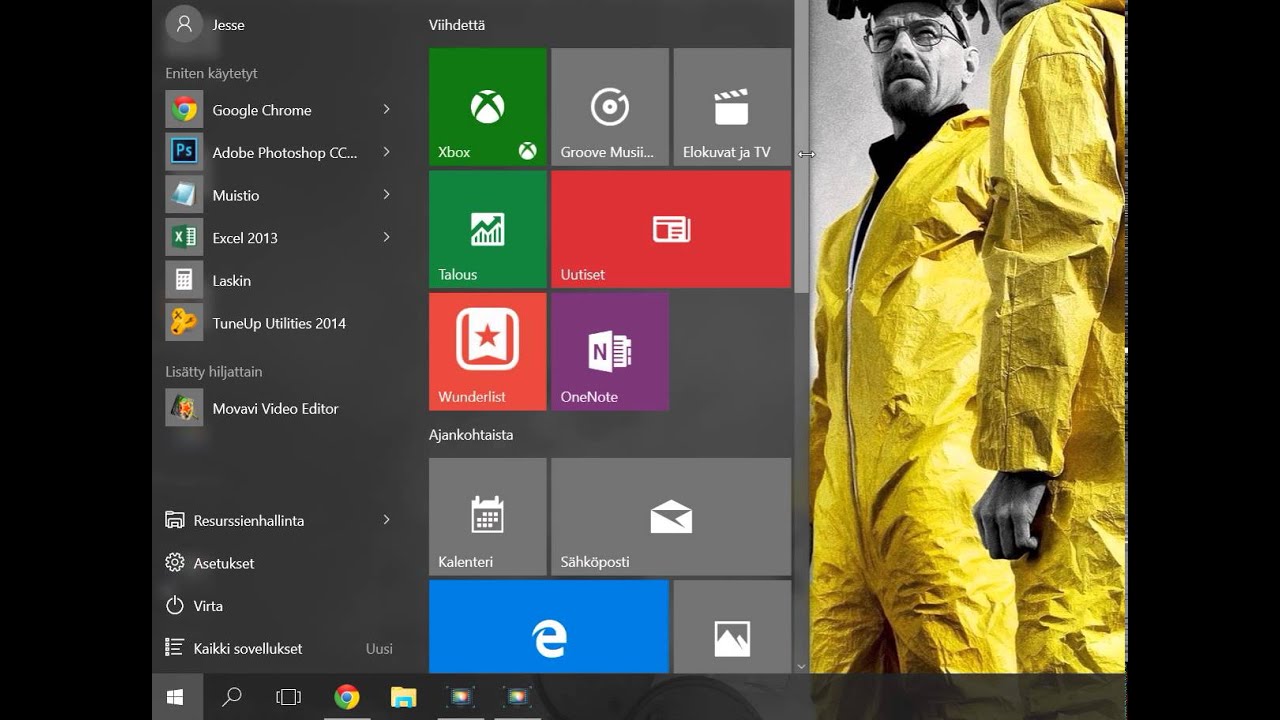Show the Muistio jump list arrow
The height and width of the screenshot is (720, 1280).
point(386,195)
